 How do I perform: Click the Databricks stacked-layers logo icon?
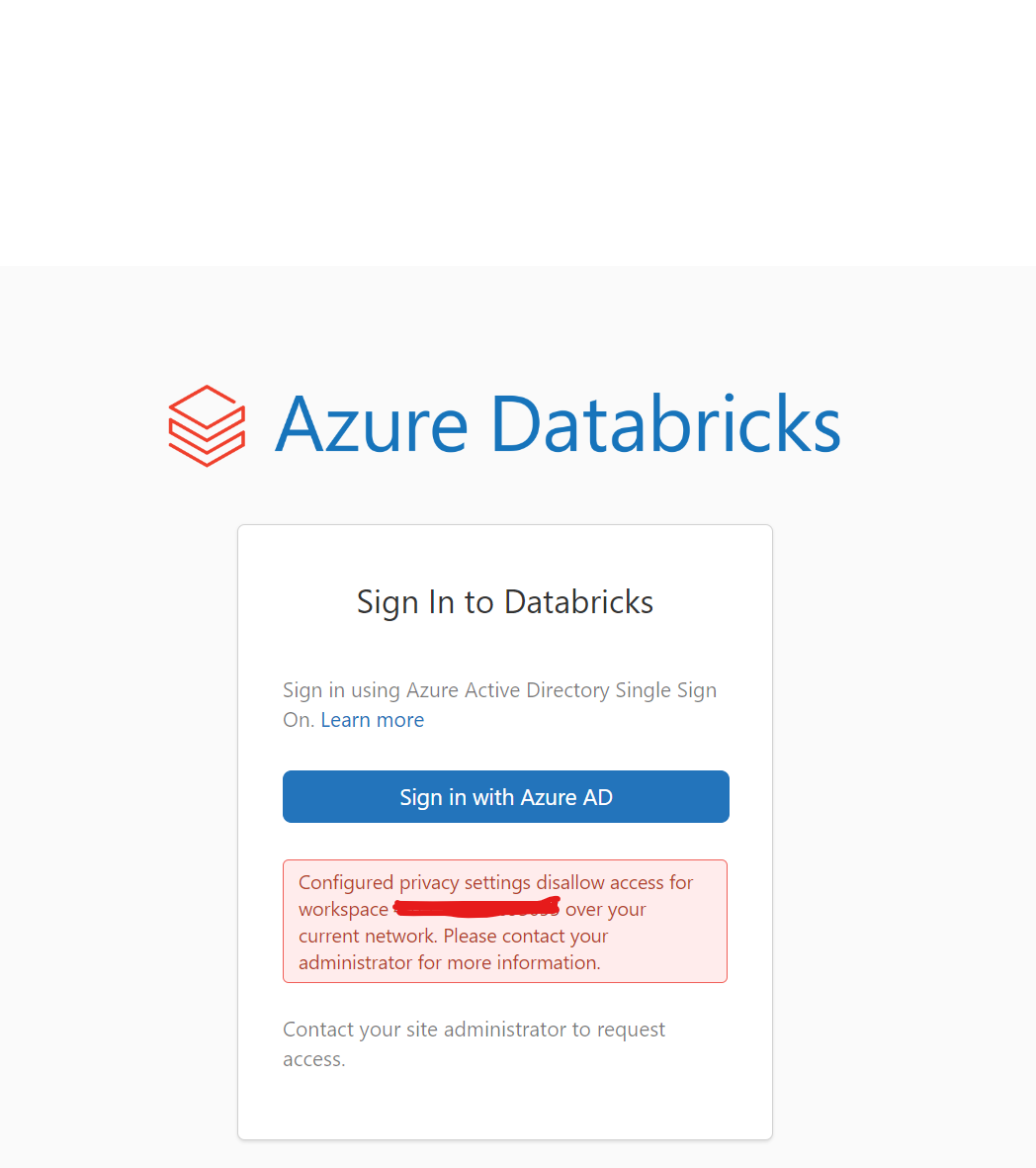tap(207, 425)
